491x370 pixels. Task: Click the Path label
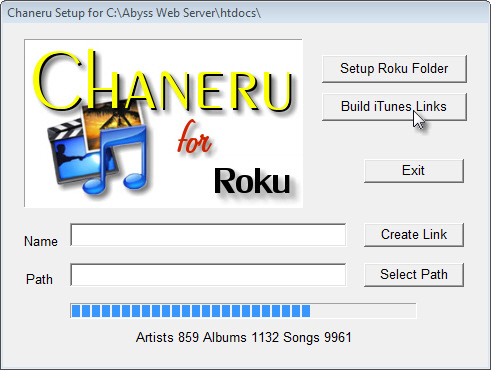click(39, 279)
